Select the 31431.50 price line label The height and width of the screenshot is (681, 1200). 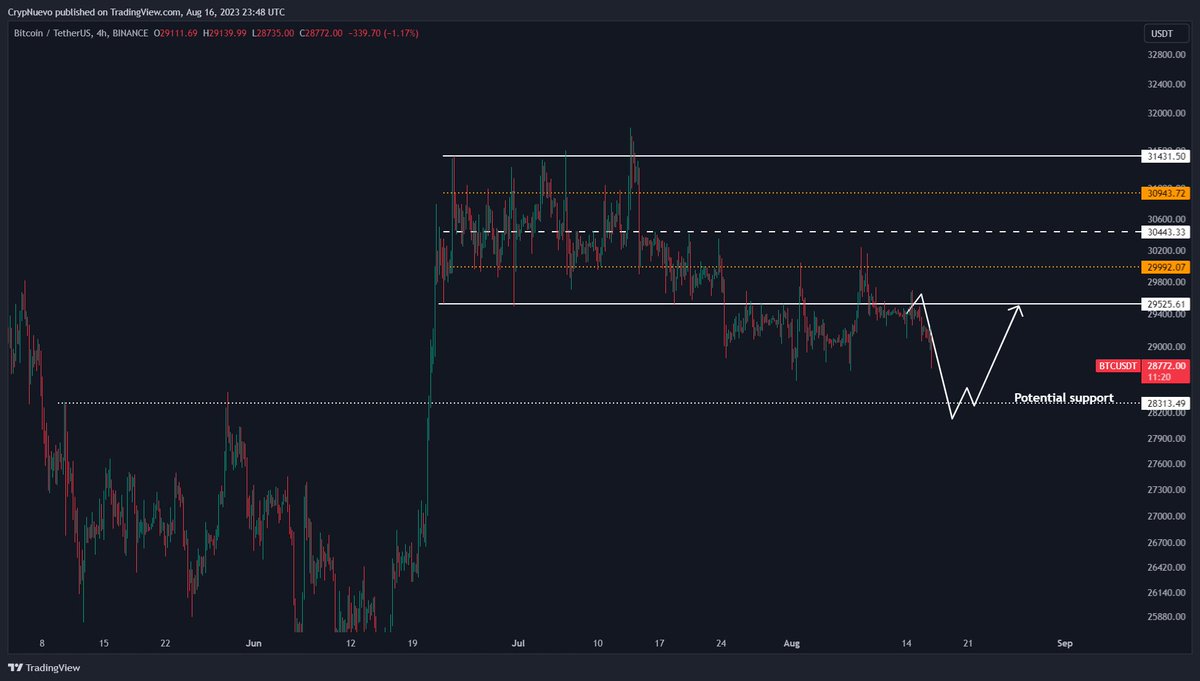[x=1165, y=156]
